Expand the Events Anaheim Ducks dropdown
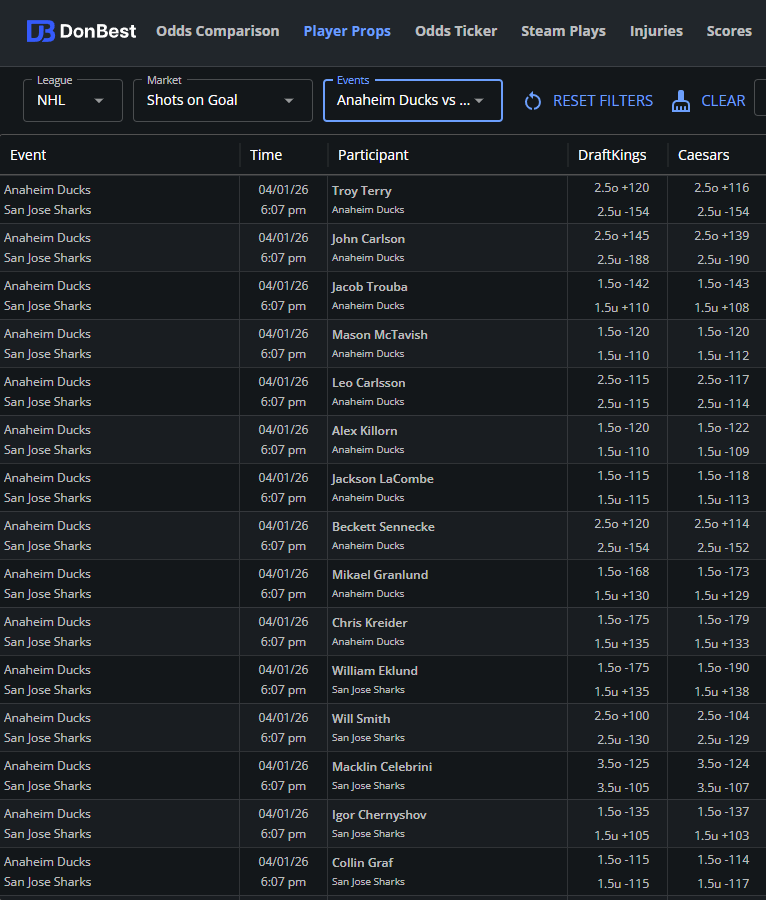The height and width of the screenshot is (900, 766). click(413, 100)
